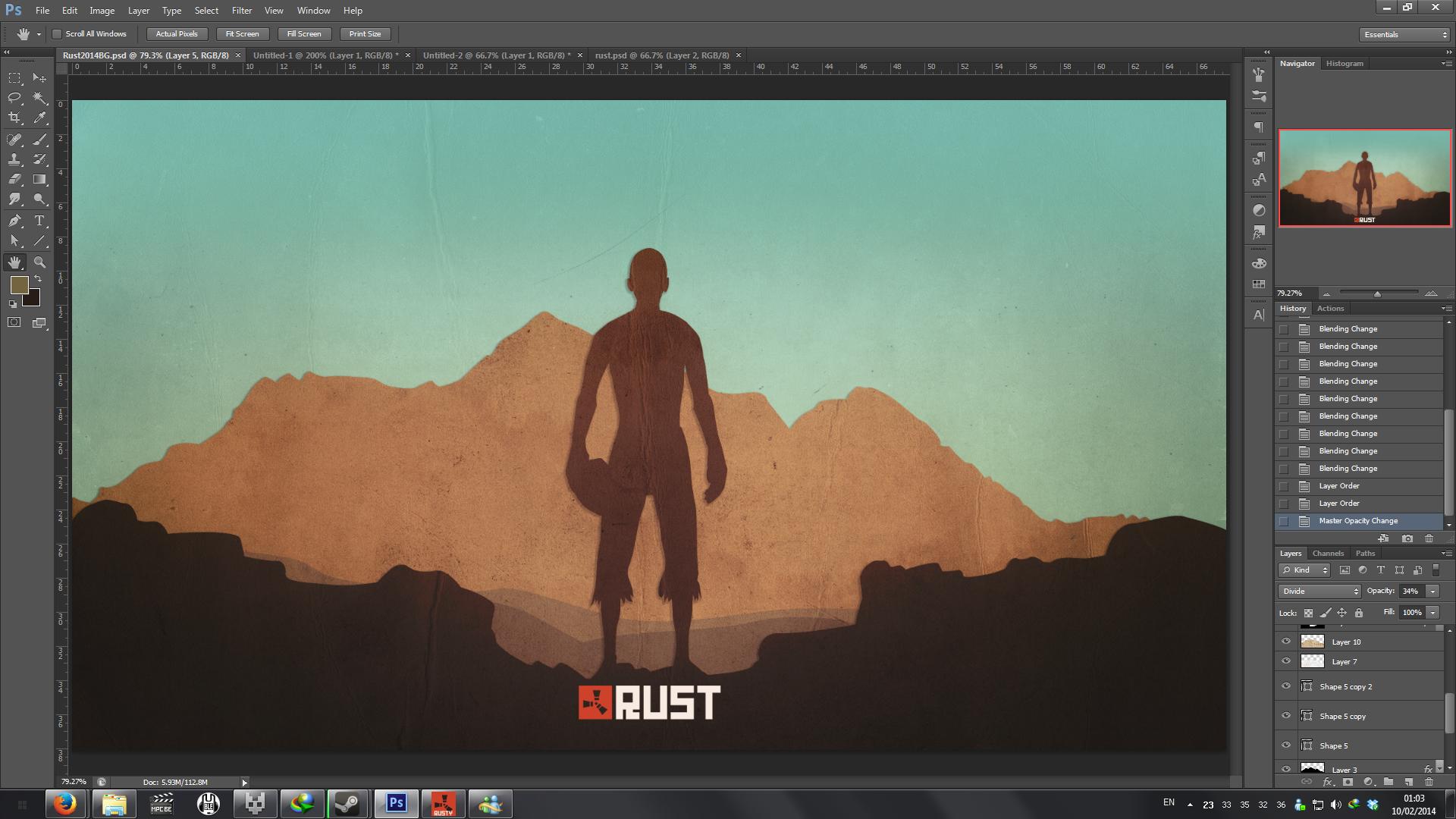Select the Move tool
The image size is (1456, 819).
[39, 78]
